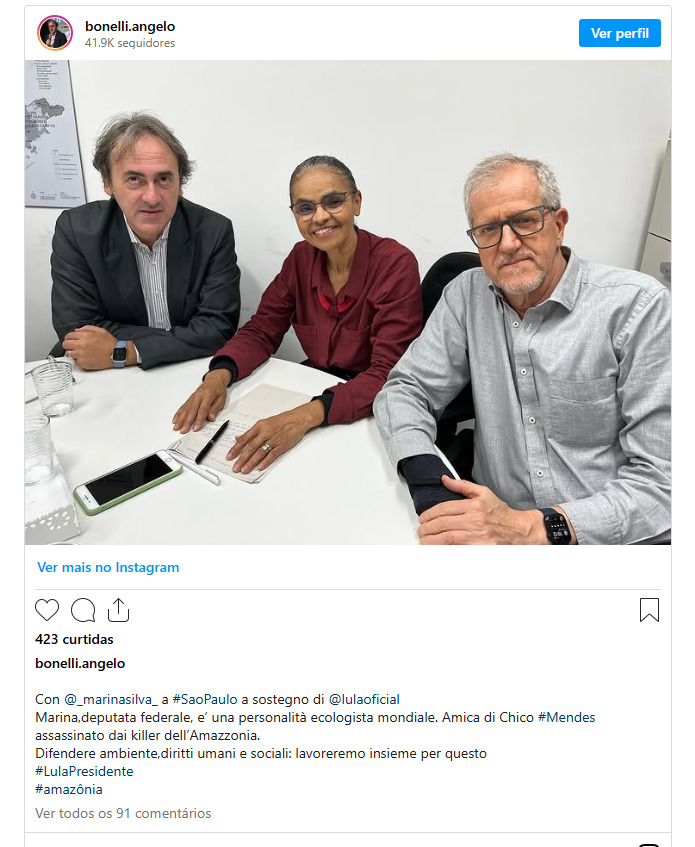Follow the Ver mais no Instagram link
Screen dimensions: 695x847
(x=108, y=567)
